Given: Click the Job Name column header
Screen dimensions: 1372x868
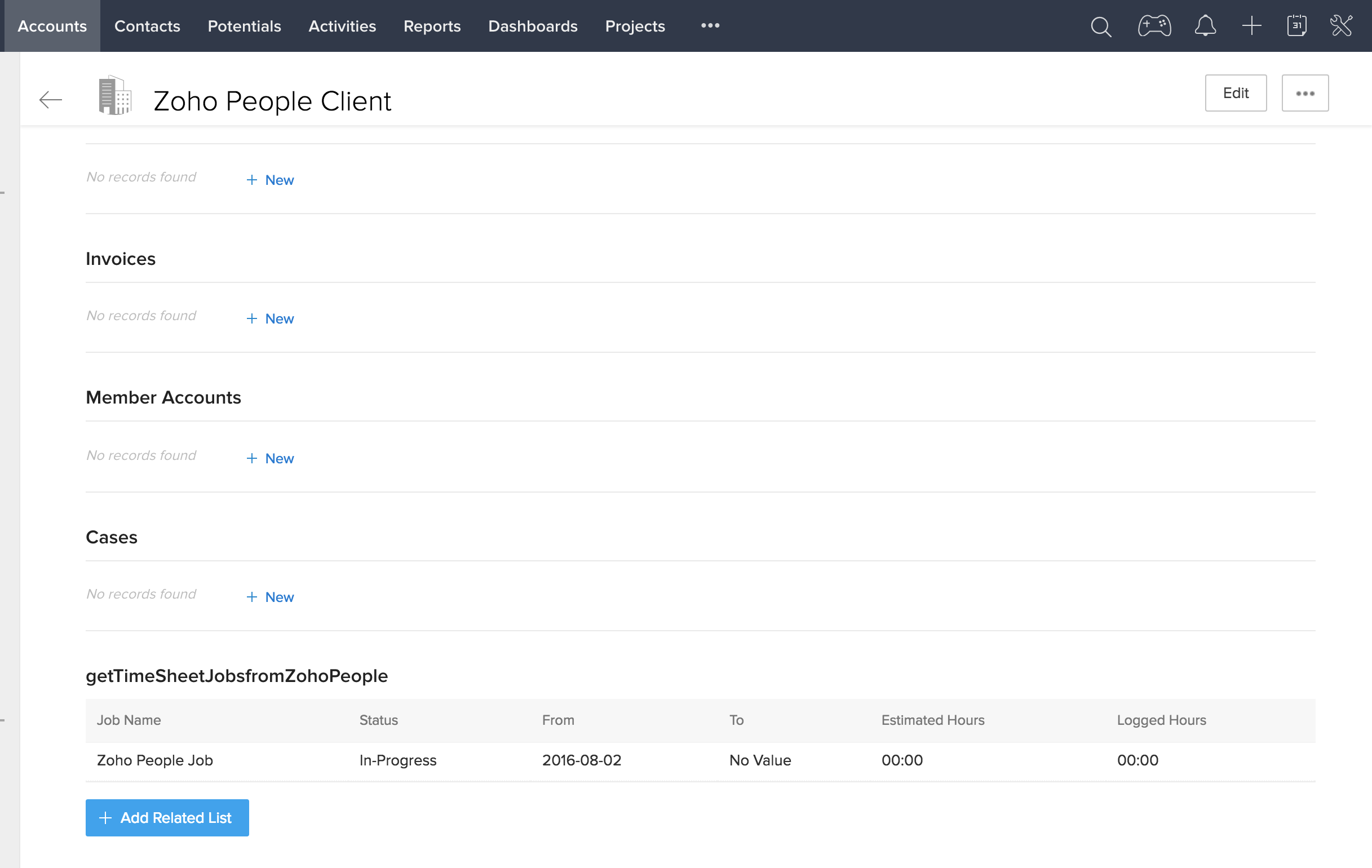Looking at the screenshot, I should (x=129, y=720).
